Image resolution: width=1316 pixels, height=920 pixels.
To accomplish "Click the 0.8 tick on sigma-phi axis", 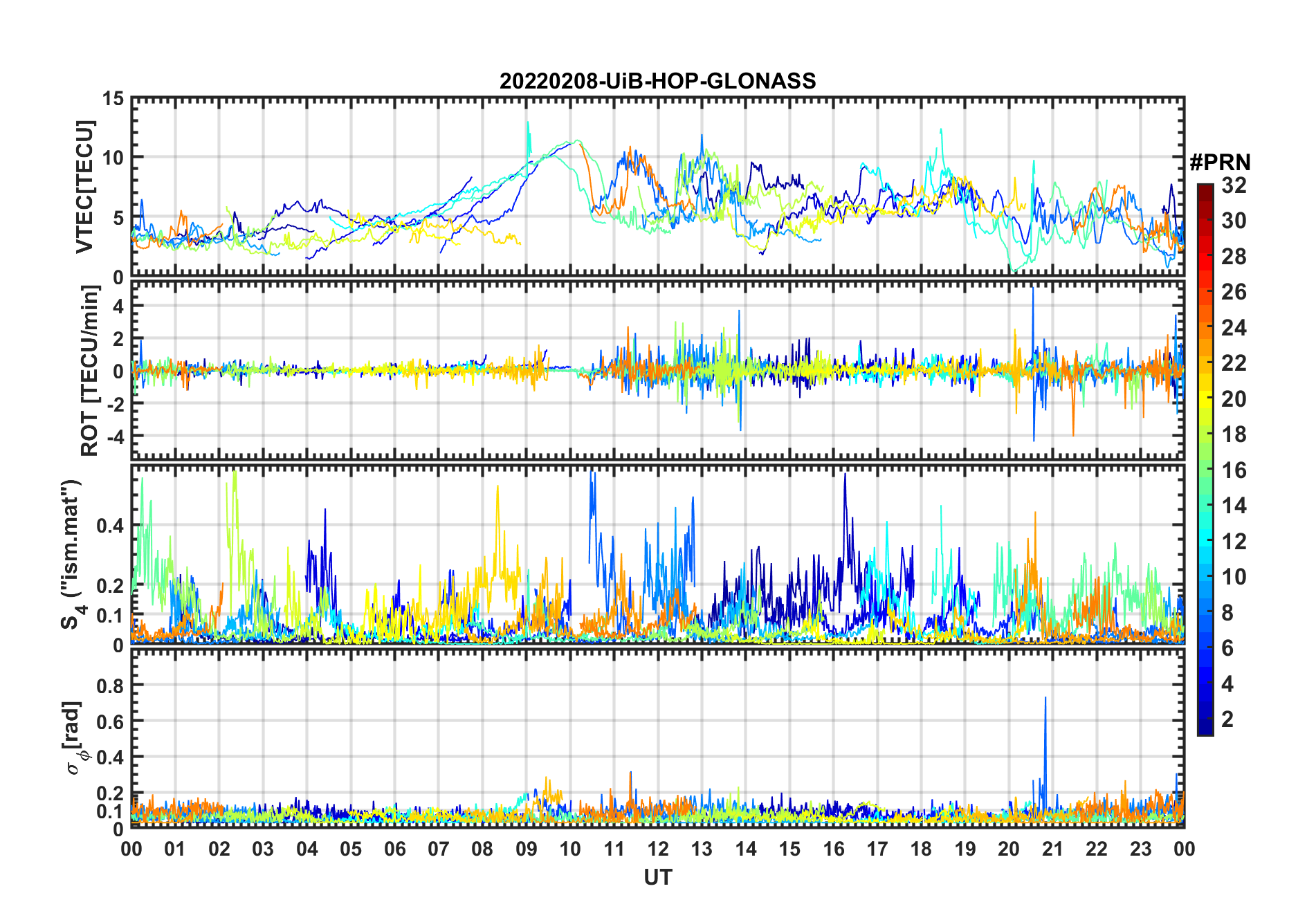I will [x=109, y=686].
